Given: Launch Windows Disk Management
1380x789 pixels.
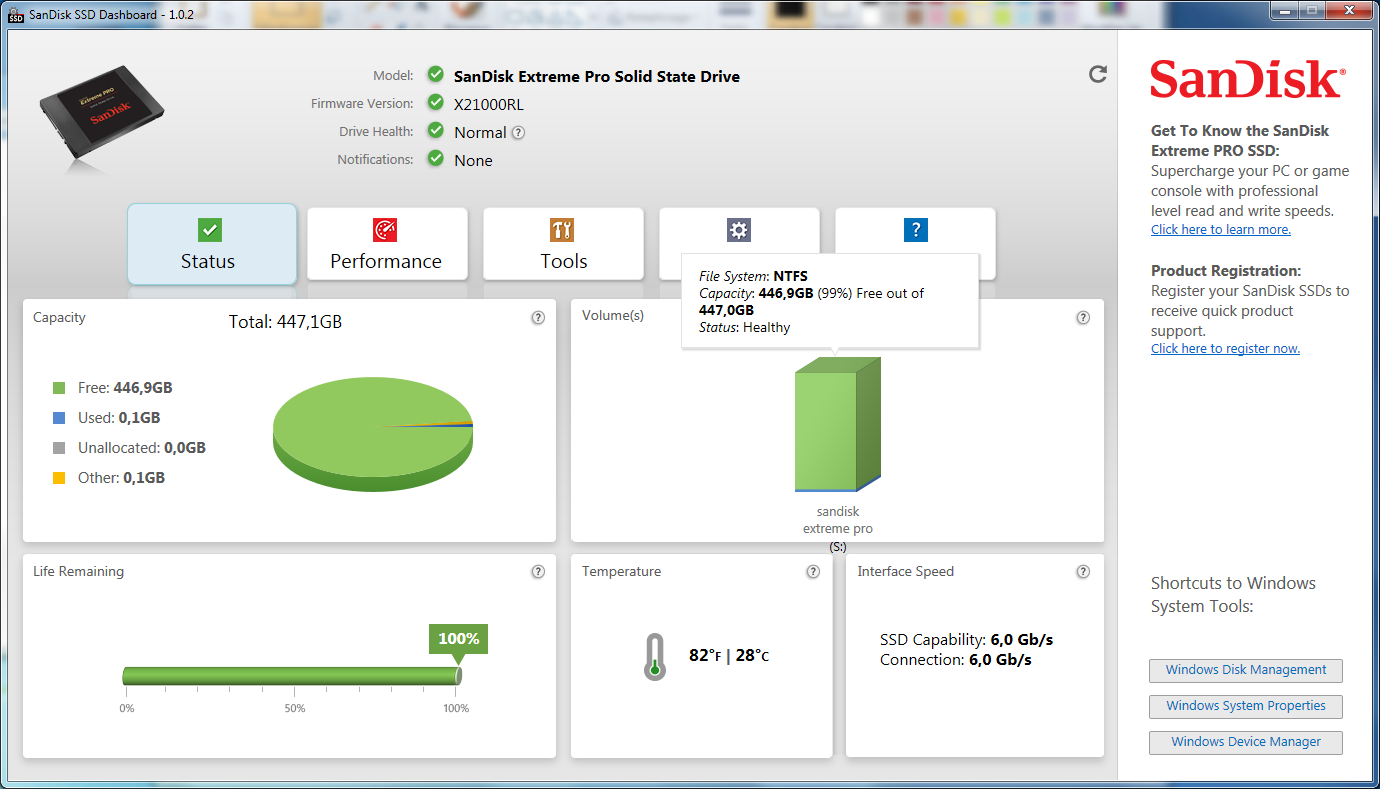Looking at the screenshot, I should point(1245,670).
